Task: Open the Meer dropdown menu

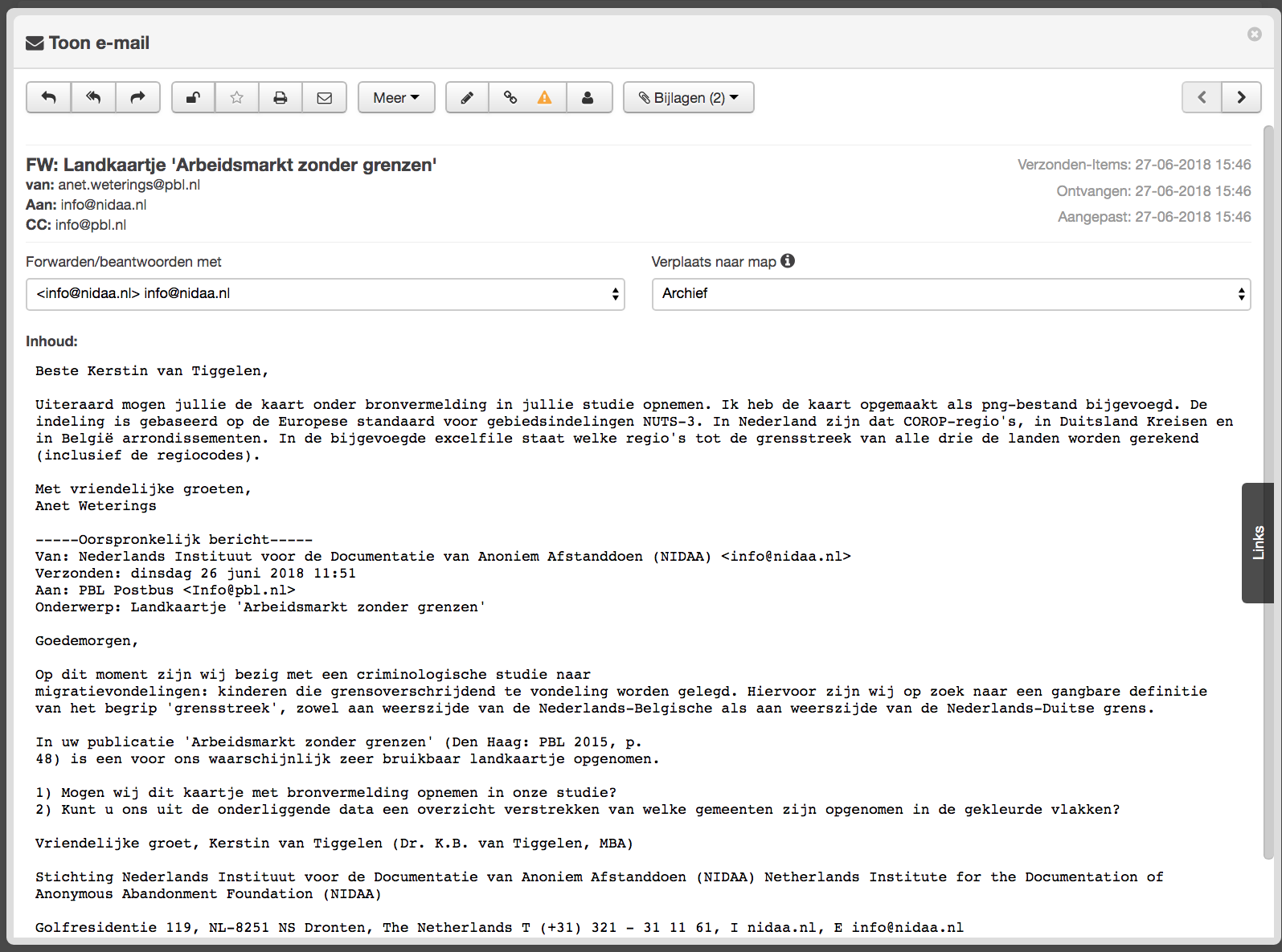Action: click(396, 97)
